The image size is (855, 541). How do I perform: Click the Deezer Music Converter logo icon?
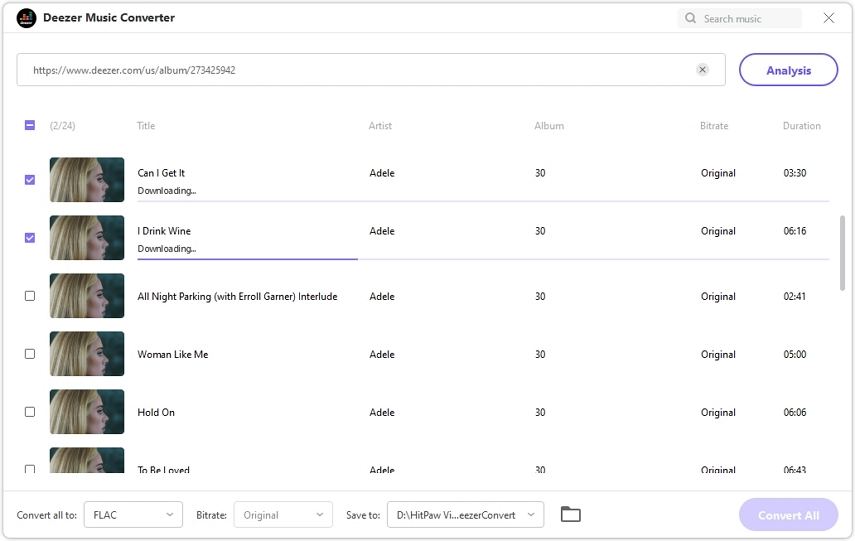coord(26,18)
